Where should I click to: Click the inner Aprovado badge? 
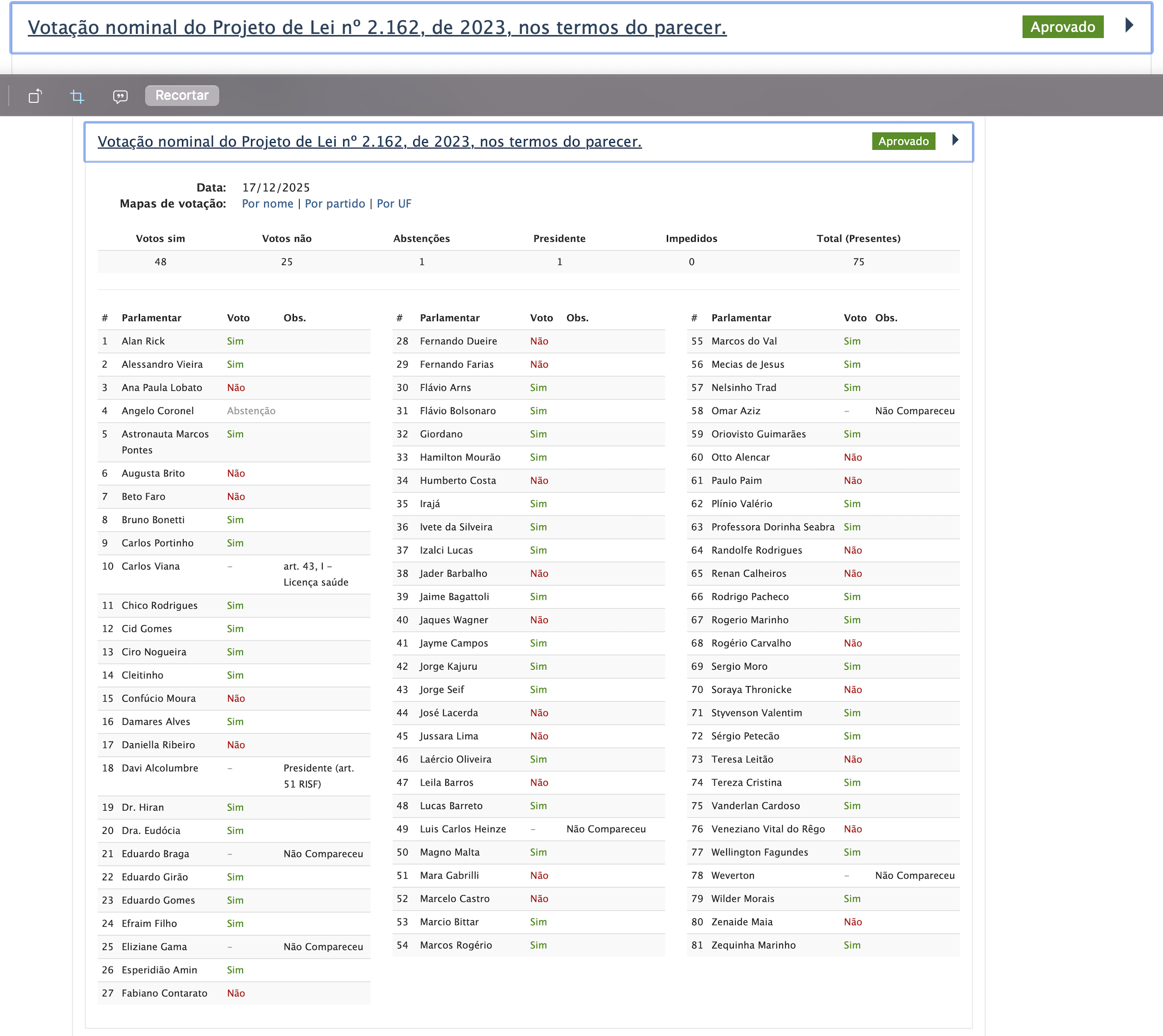pos(903,141)
